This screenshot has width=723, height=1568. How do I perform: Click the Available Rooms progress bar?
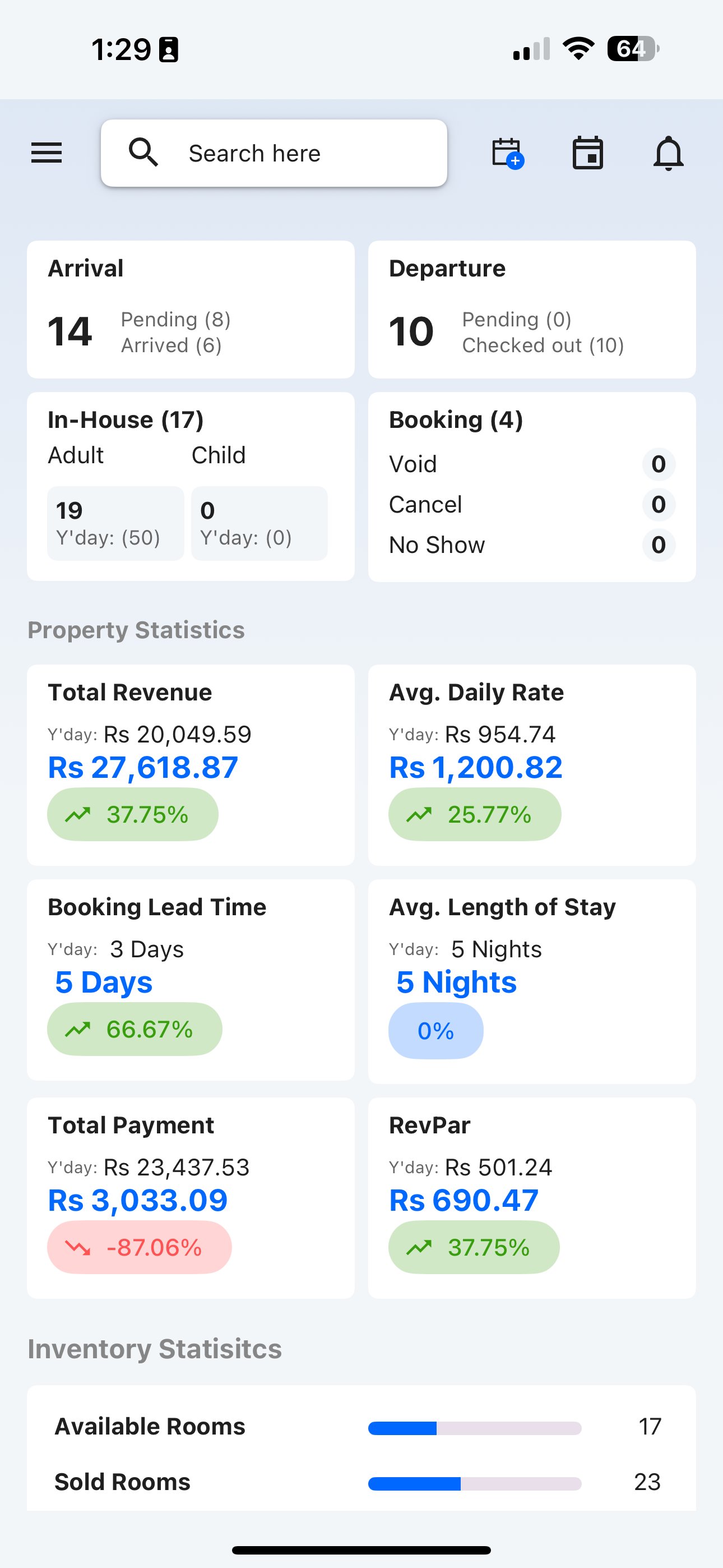(x=475, y=1428)
